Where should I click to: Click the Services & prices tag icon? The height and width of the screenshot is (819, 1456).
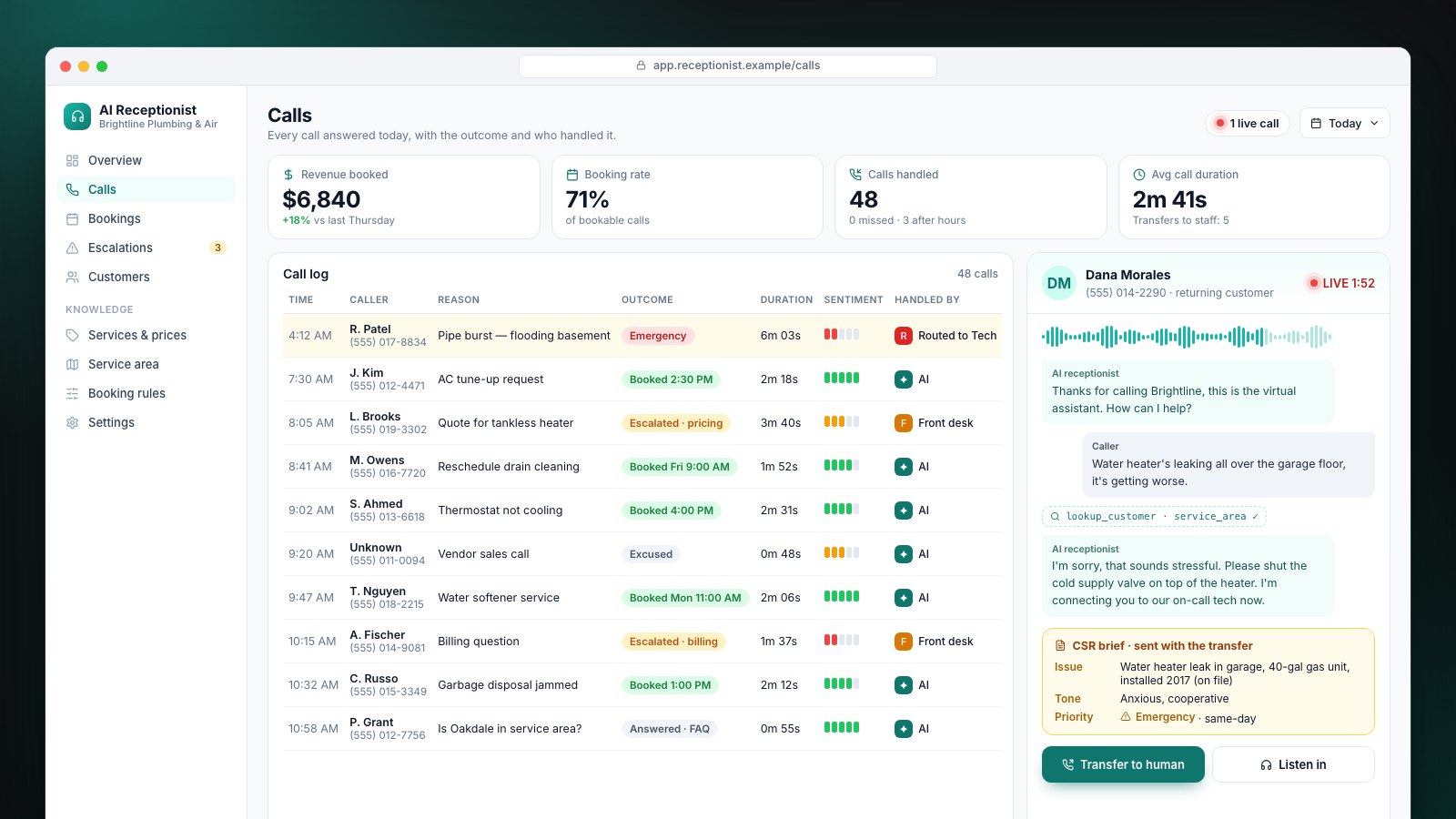pos(73,335)
